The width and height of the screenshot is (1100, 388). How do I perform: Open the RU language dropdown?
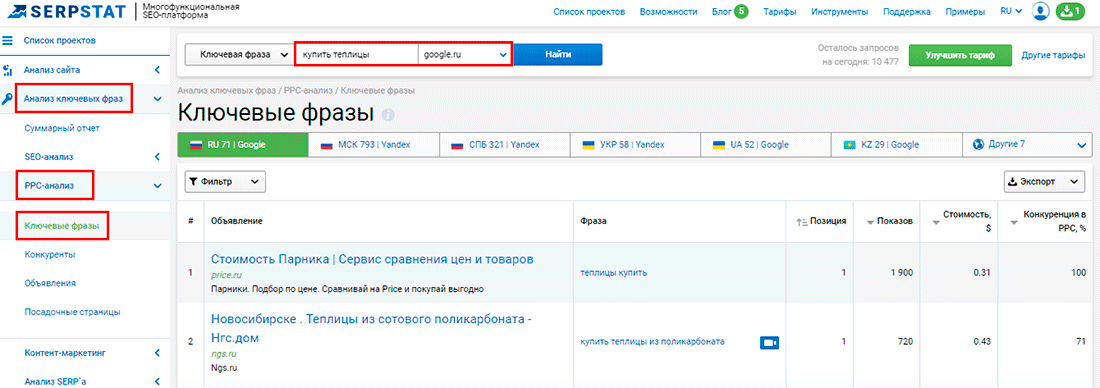[1011, 11]
